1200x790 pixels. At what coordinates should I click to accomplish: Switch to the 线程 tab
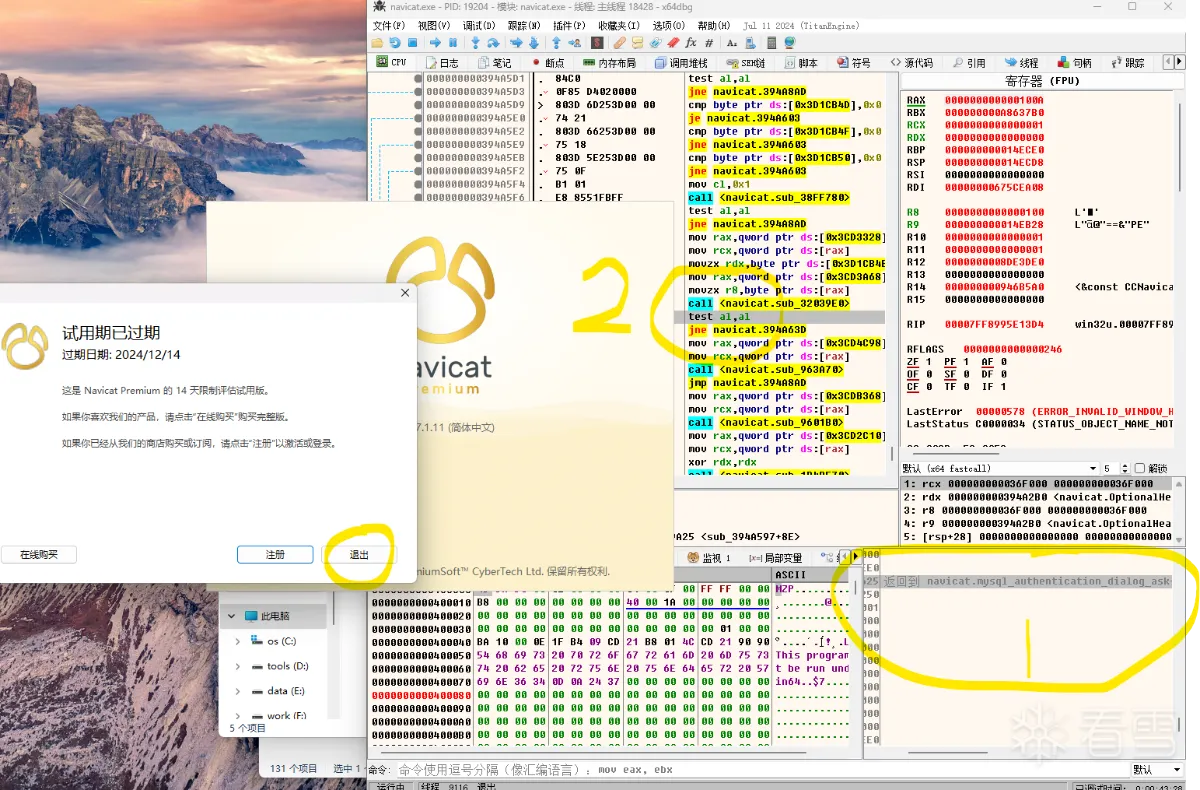tap(1021, 62)
